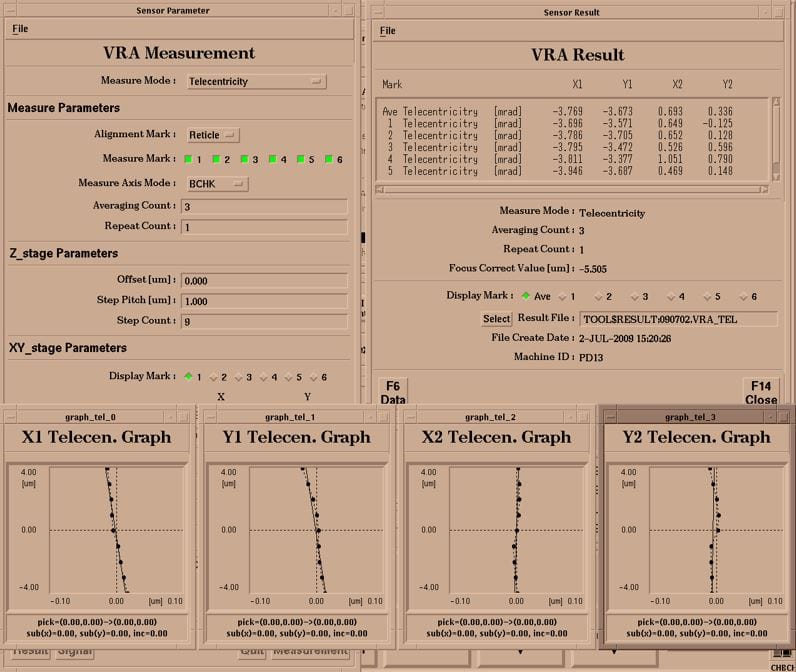Select XY stage Display Mark 3 radio
Image resolution: width=796 pixels, height=672 pixels.
[239, 377]
